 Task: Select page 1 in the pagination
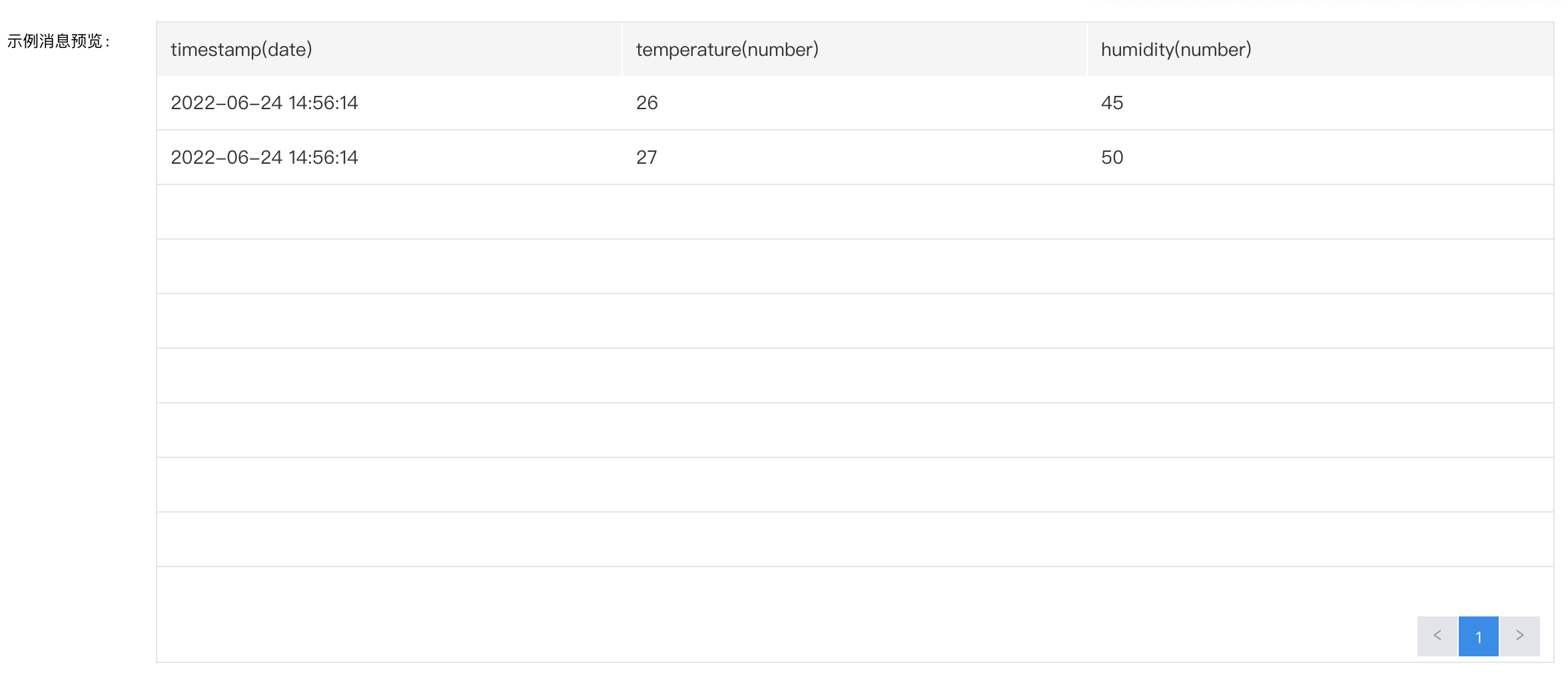pyautogui.click(x=1479, y=636)
